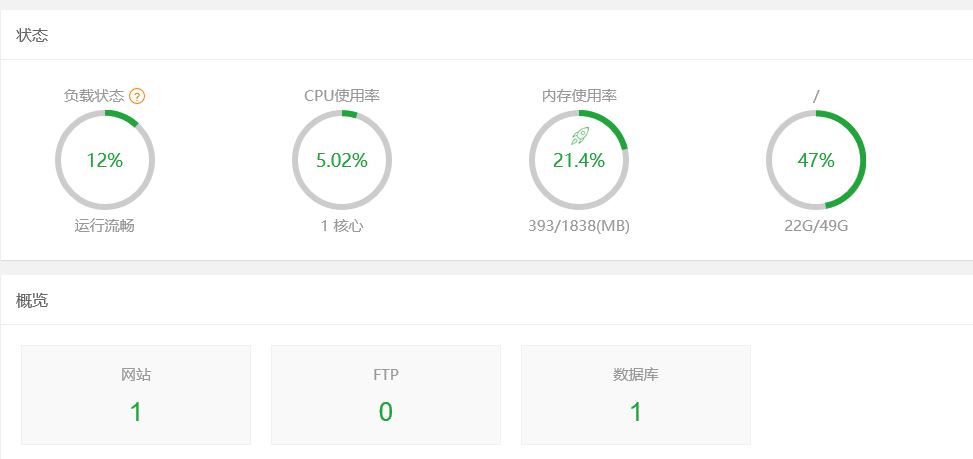Screen dimensions: 973x459
Task: Click the CPU使用率 label
Action: tap(342, 96)
